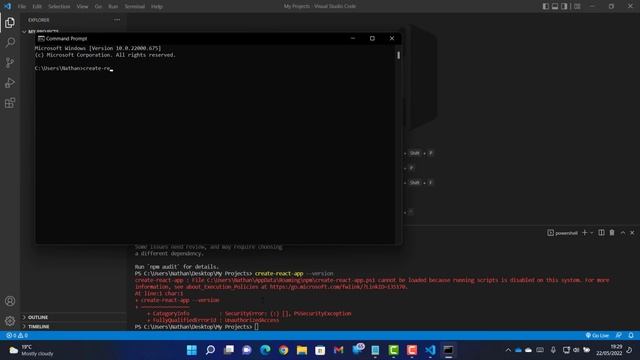Maximize the terminal panel size

pos(623,233)
